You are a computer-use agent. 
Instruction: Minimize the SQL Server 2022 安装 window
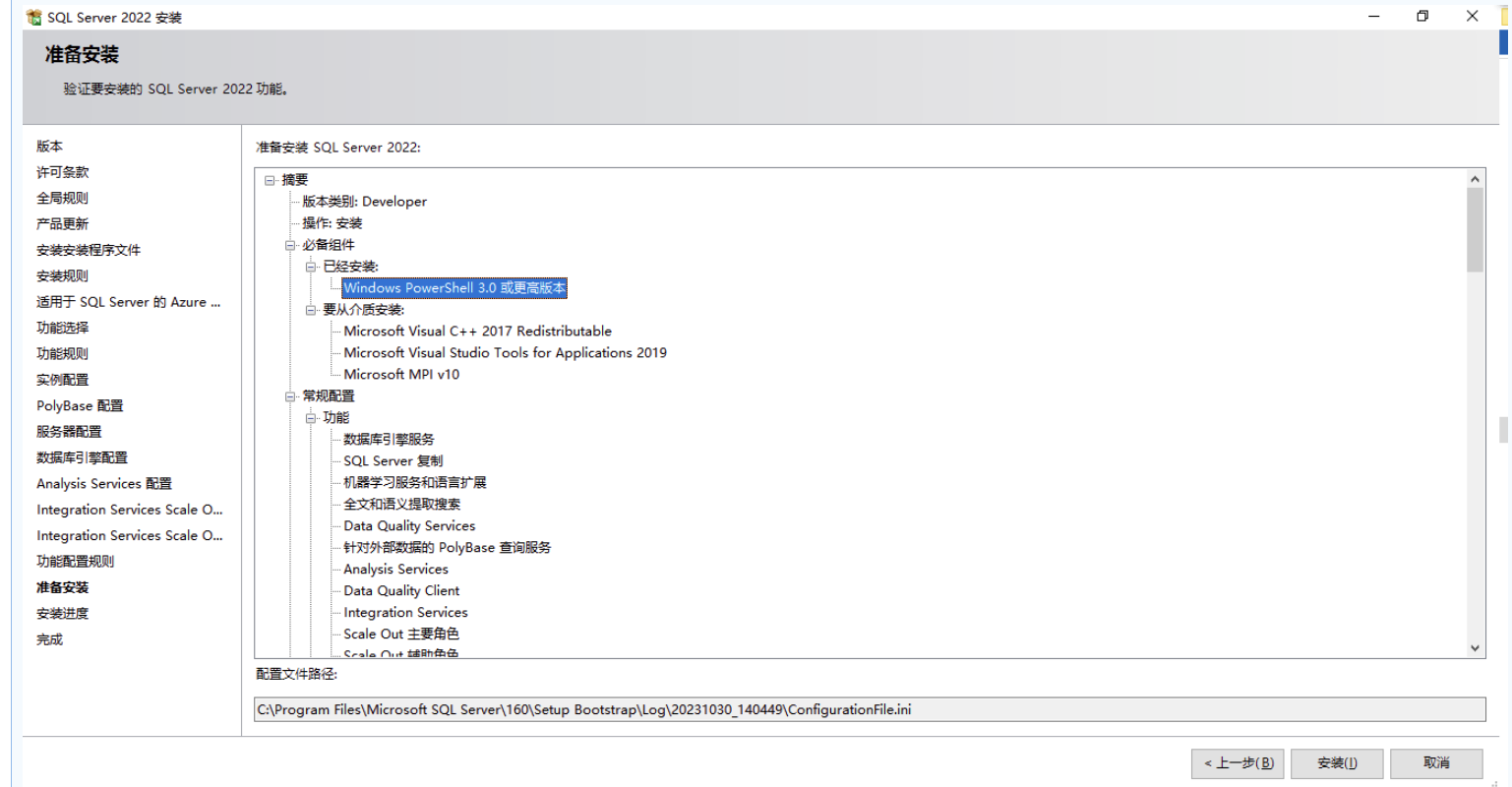(x=1374, y=17)
